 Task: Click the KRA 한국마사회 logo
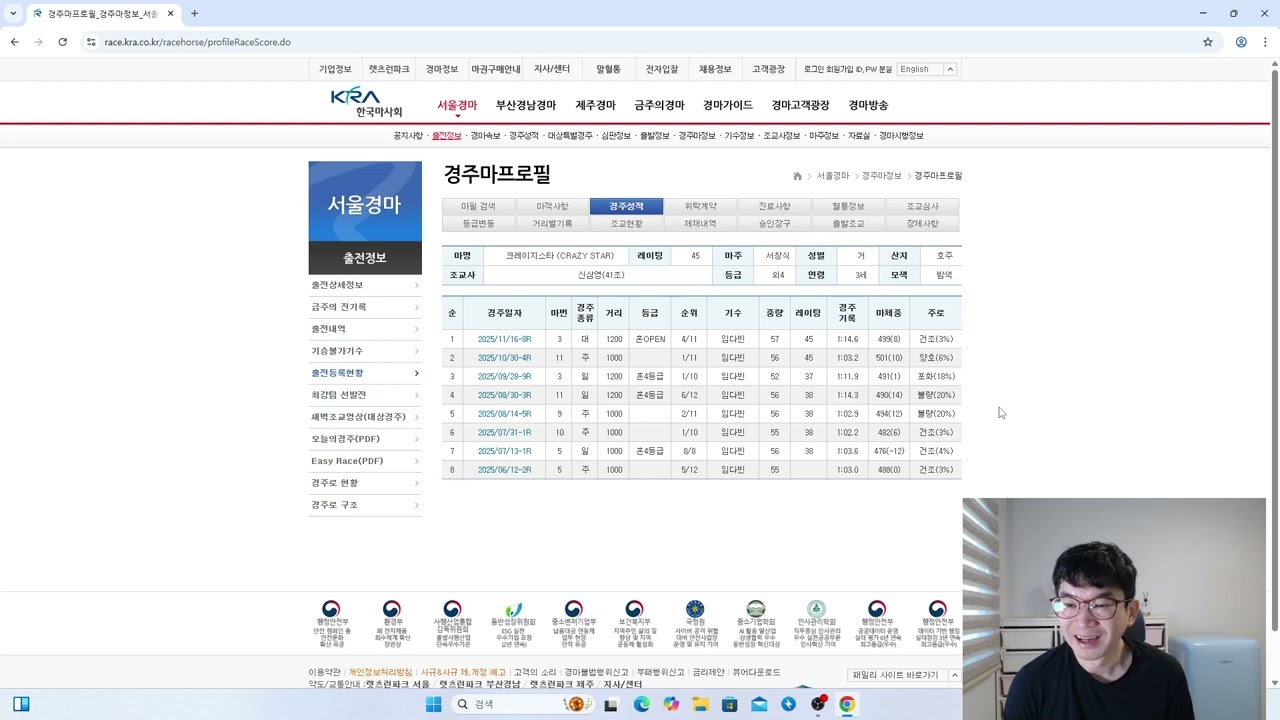[366, 102]
